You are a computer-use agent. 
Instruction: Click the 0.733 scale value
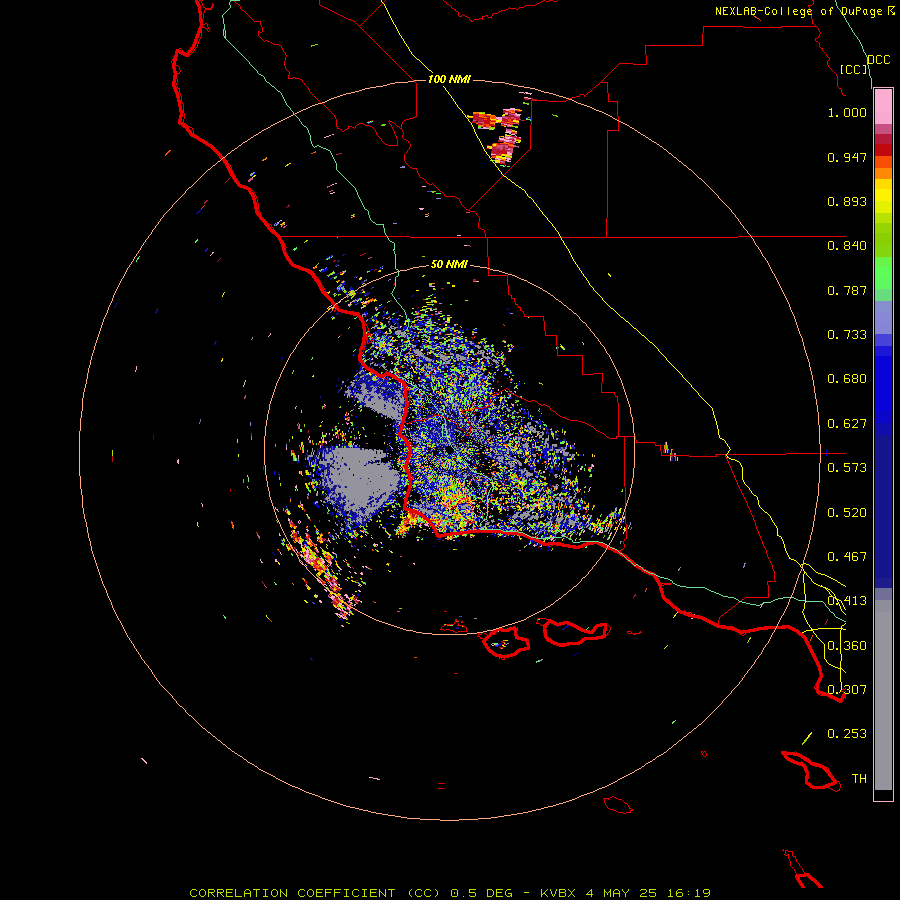[x=847, y=335]
